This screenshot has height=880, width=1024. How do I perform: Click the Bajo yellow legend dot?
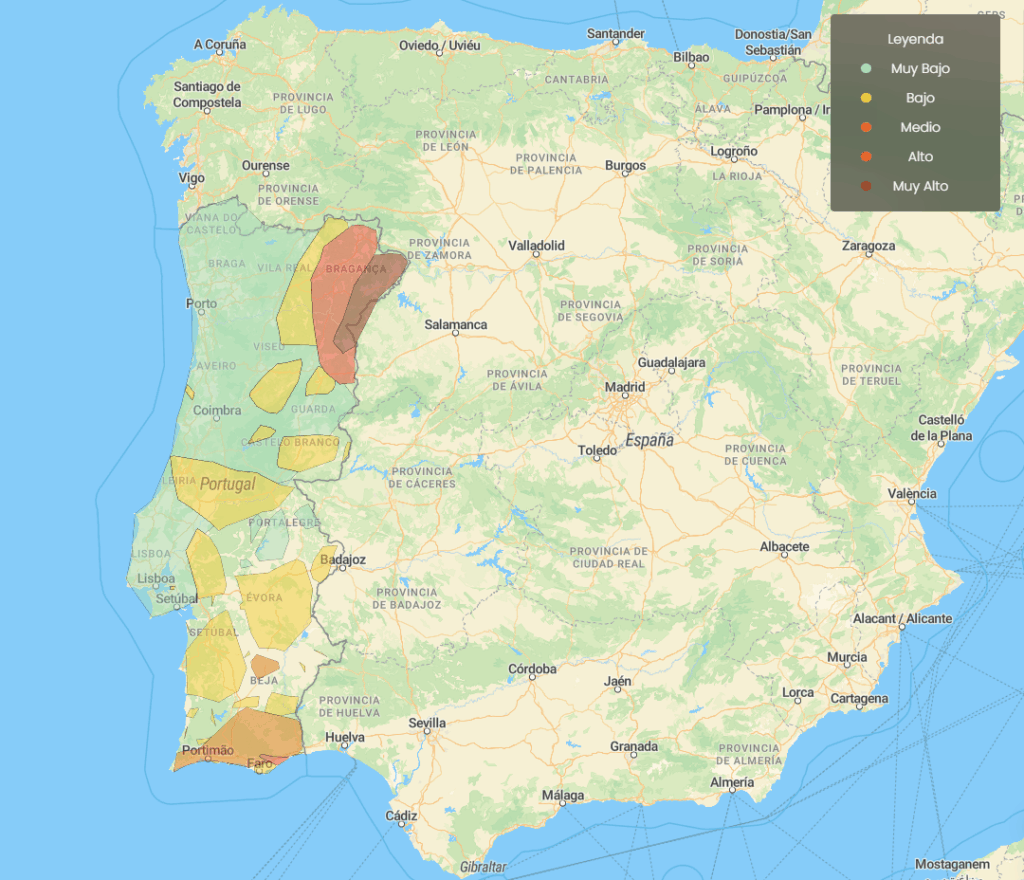coord(866,98)
